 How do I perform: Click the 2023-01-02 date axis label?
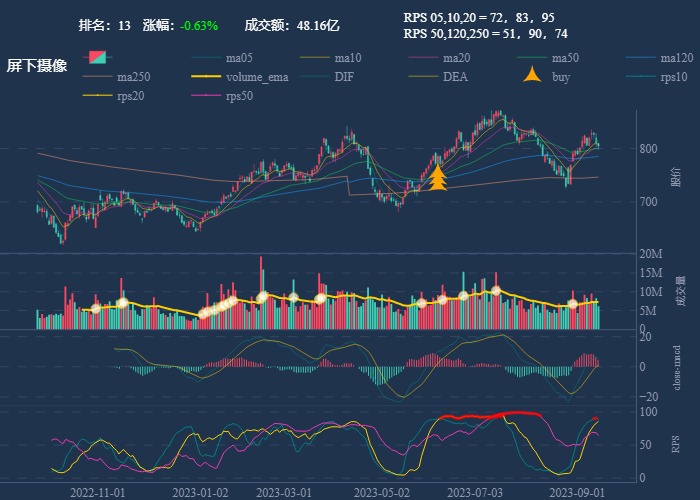200,492
